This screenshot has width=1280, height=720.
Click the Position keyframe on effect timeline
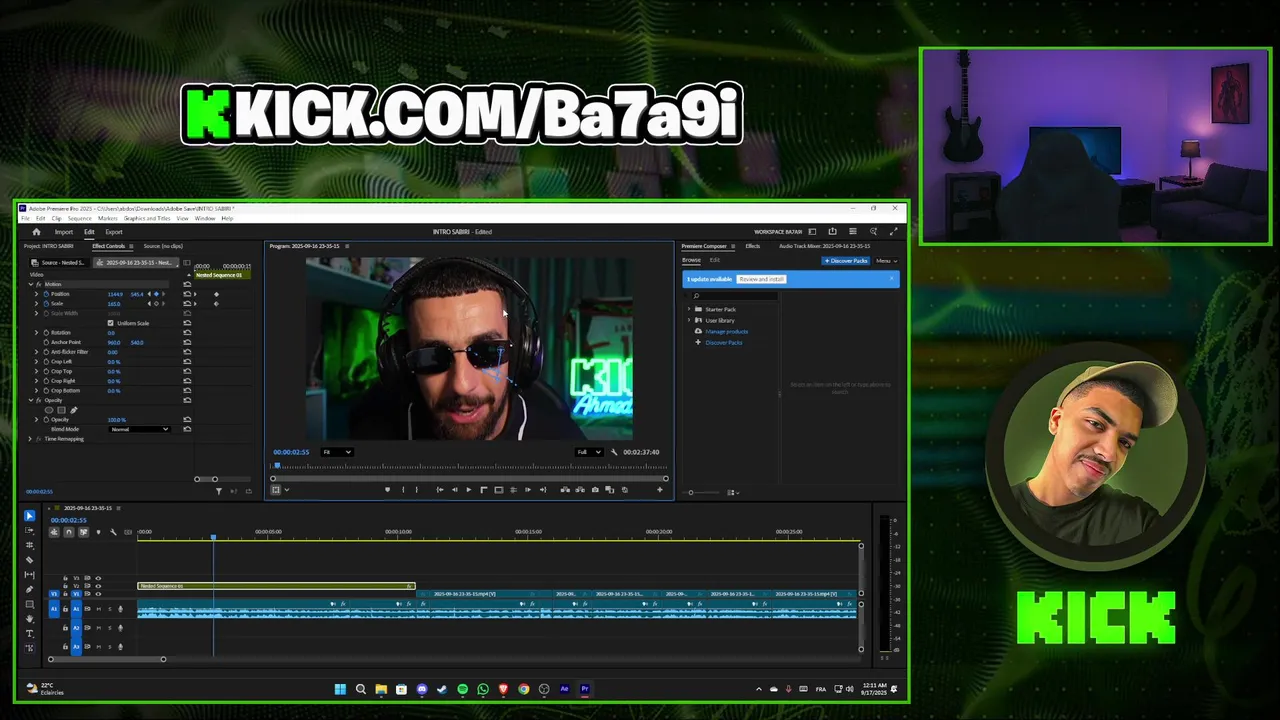tap(216, 294)
